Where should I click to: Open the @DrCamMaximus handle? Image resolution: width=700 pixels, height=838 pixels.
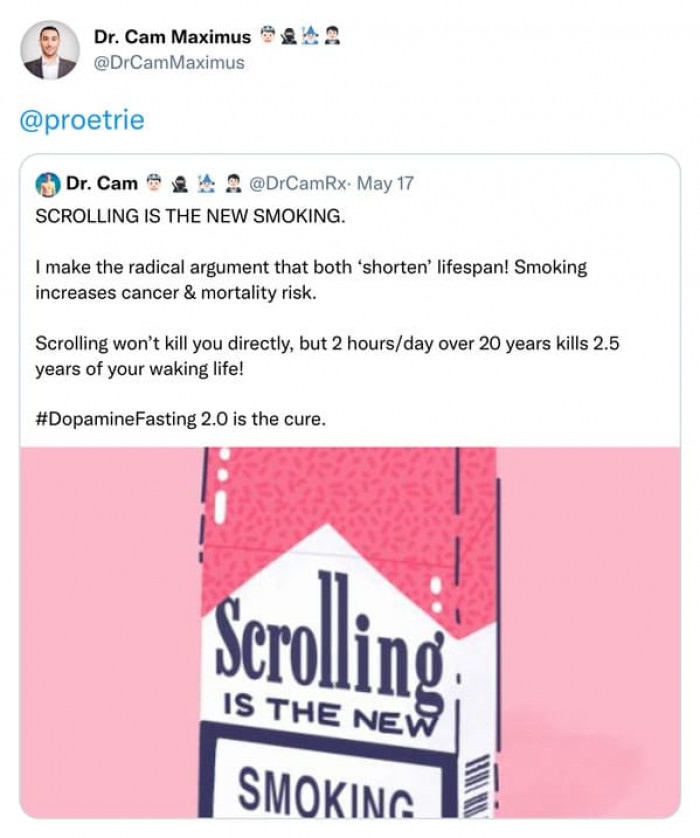pyautogui.click(x=169, y=62)
